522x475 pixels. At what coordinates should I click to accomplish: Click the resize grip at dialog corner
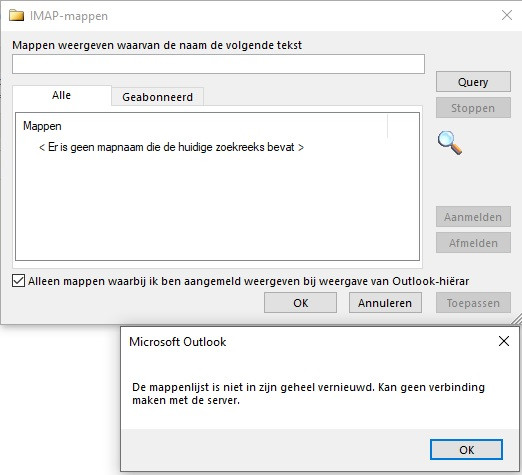517,319
